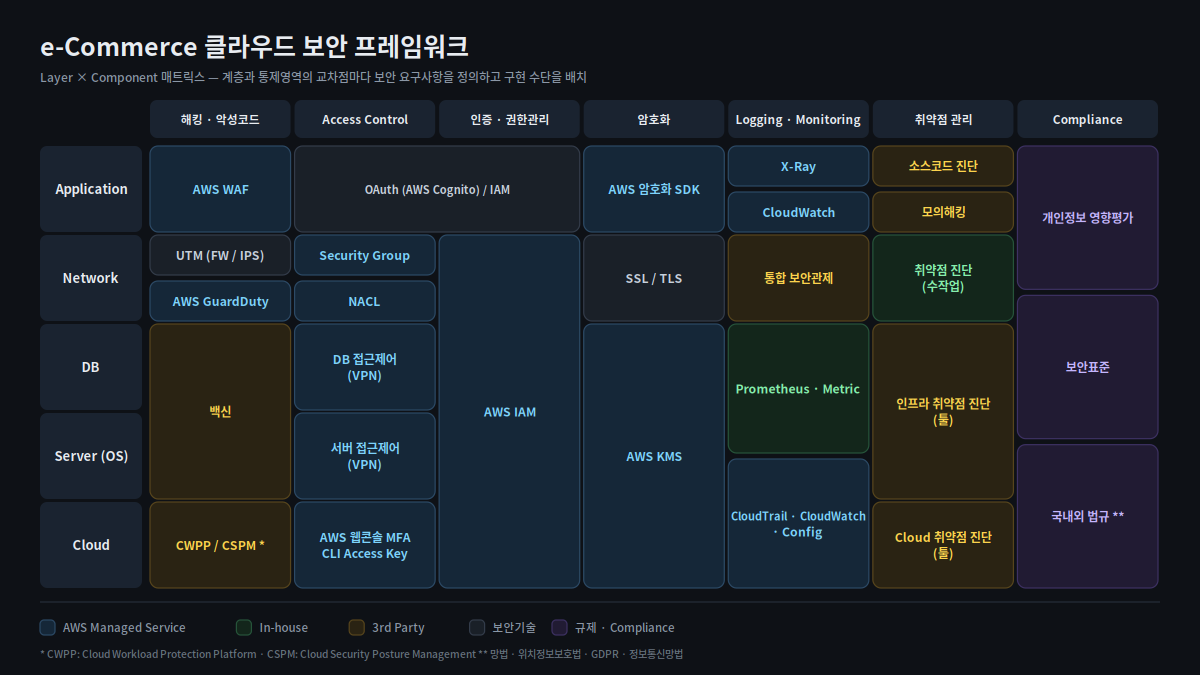The image size is (1200, 675).
Task: Click the 암호화 column header
Action: 654,119
